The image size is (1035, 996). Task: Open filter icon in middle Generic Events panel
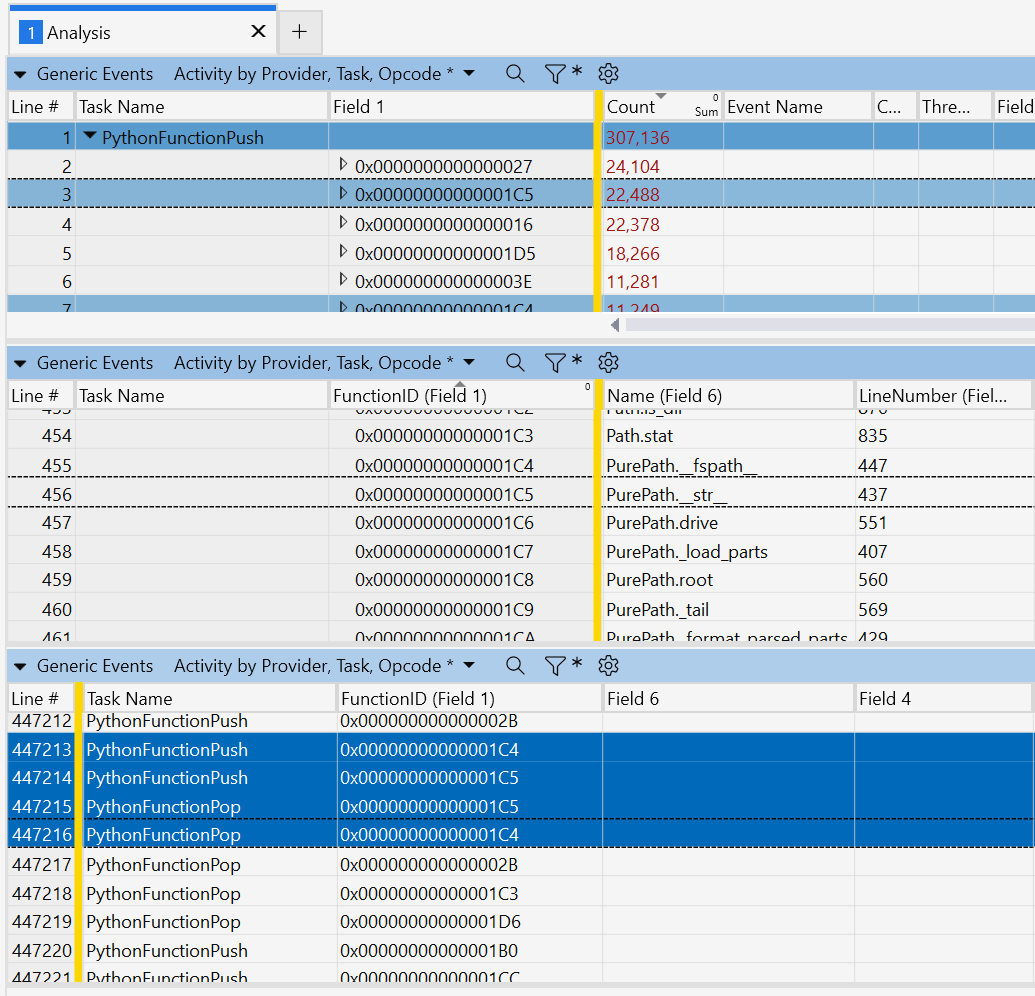(555, 362)
